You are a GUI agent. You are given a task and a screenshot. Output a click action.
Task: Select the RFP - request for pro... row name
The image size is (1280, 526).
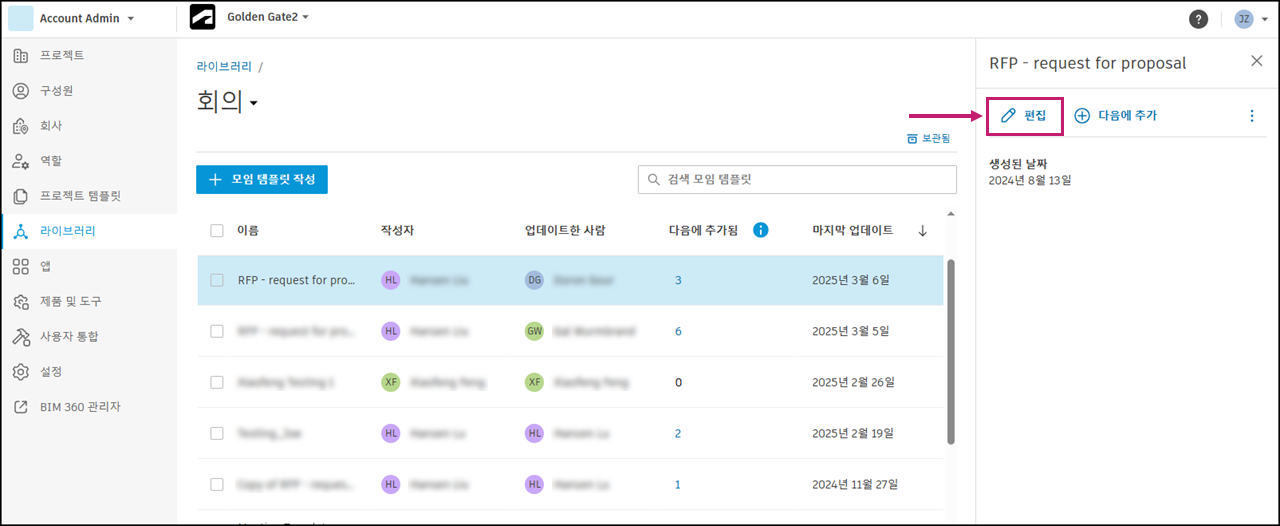point(296,280)
